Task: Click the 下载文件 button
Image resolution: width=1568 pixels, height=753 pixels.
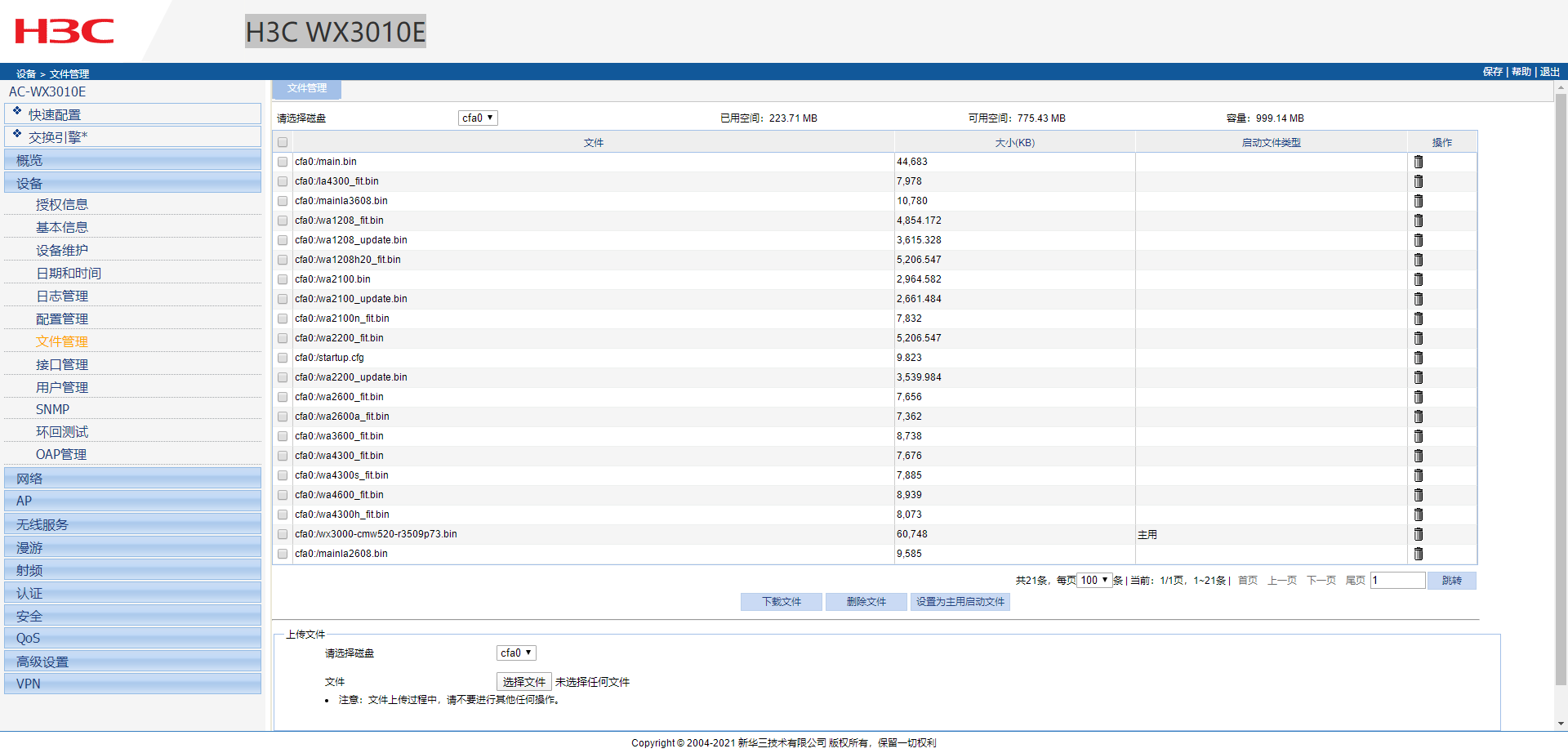Action: (x=782, y=602)
